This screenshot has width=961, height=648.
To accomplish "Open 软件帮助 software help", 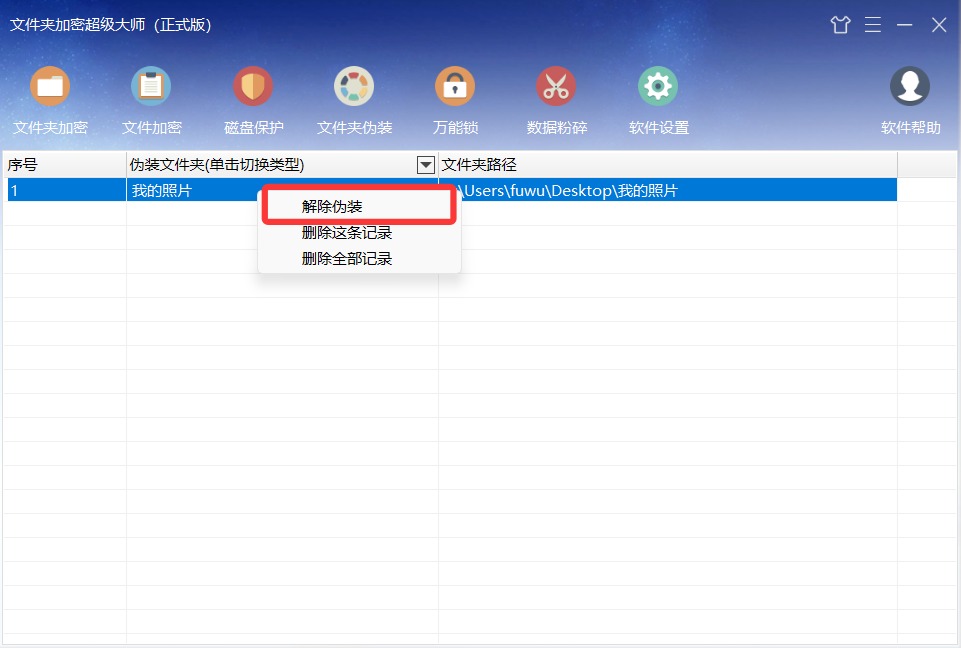I will click(x=910, y=100).
